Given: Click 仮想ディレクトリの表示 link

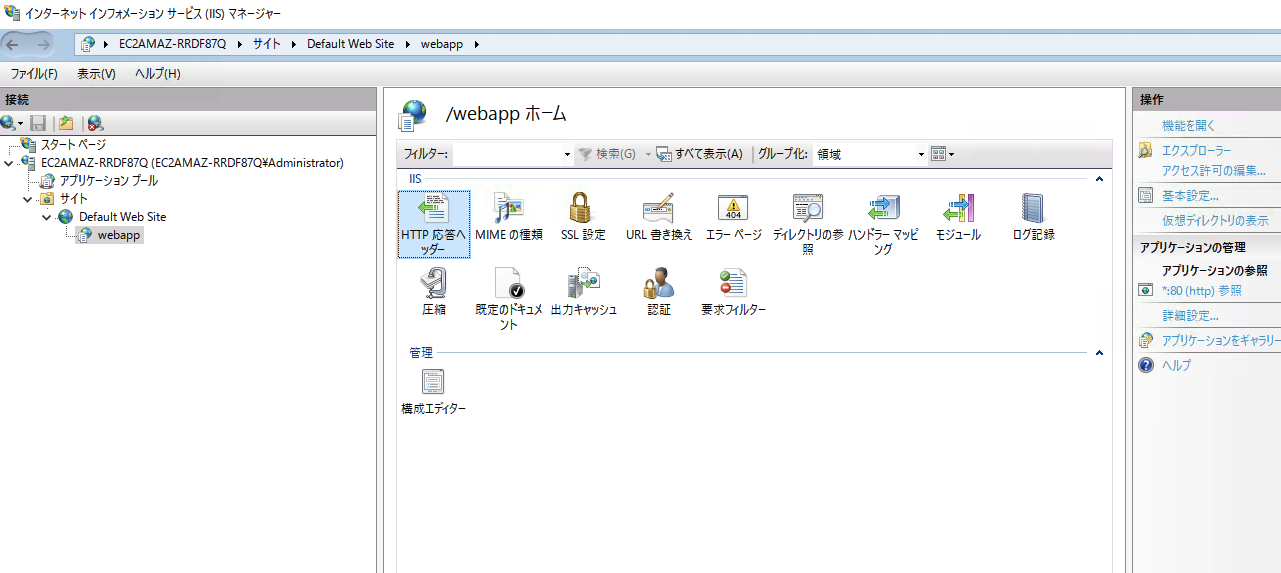Looking at the screenshot, I should [1215, 220].
